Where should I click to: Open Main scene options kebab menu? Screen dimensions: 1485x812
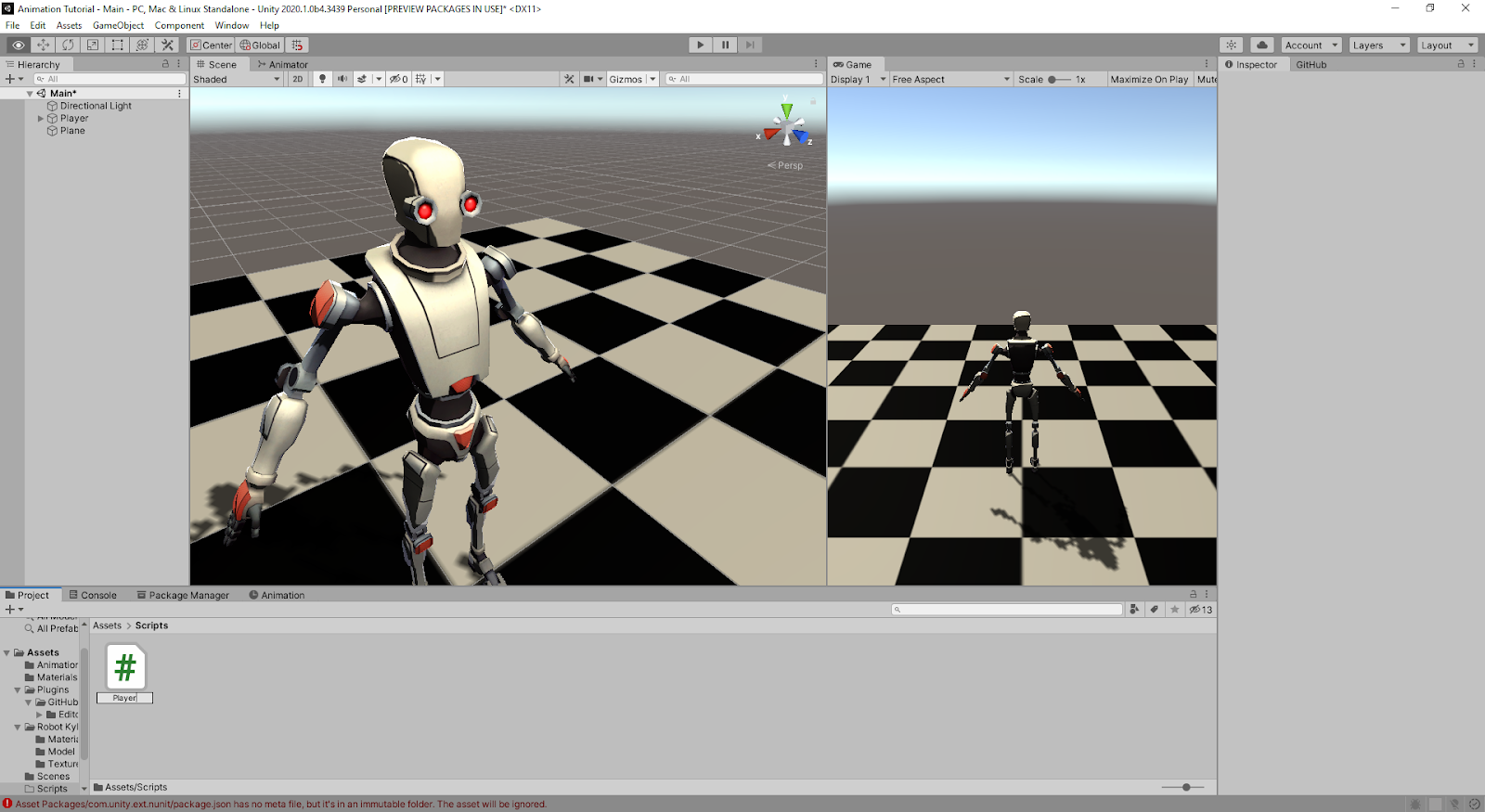point(179,93)
